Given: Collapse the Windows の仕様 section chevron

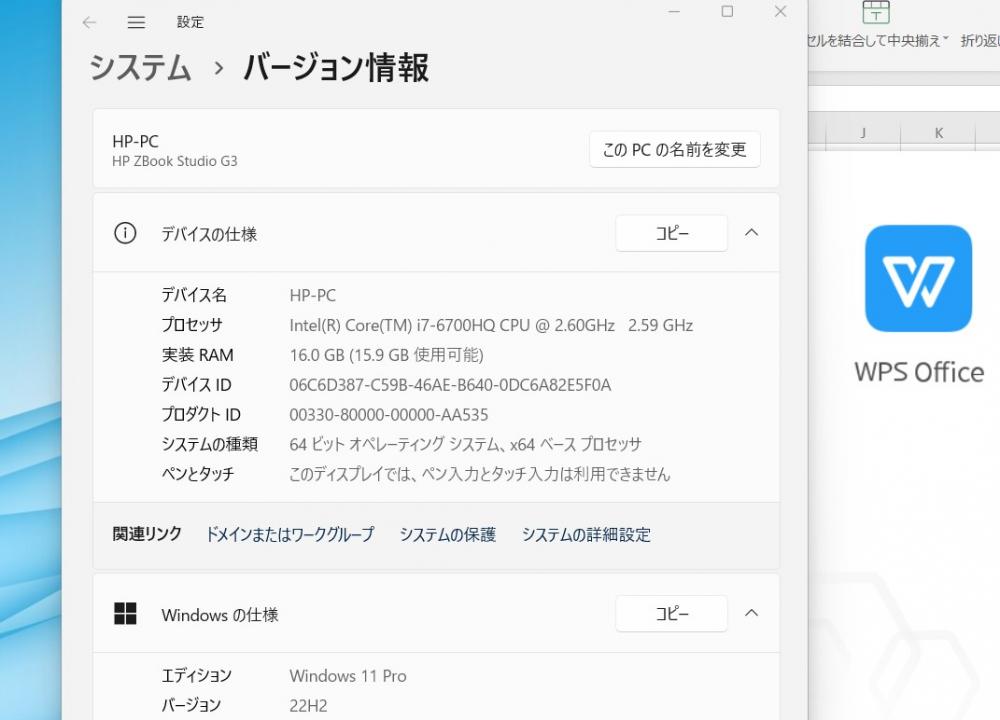Looking at the screenshot, I should (x=752, y=613).
